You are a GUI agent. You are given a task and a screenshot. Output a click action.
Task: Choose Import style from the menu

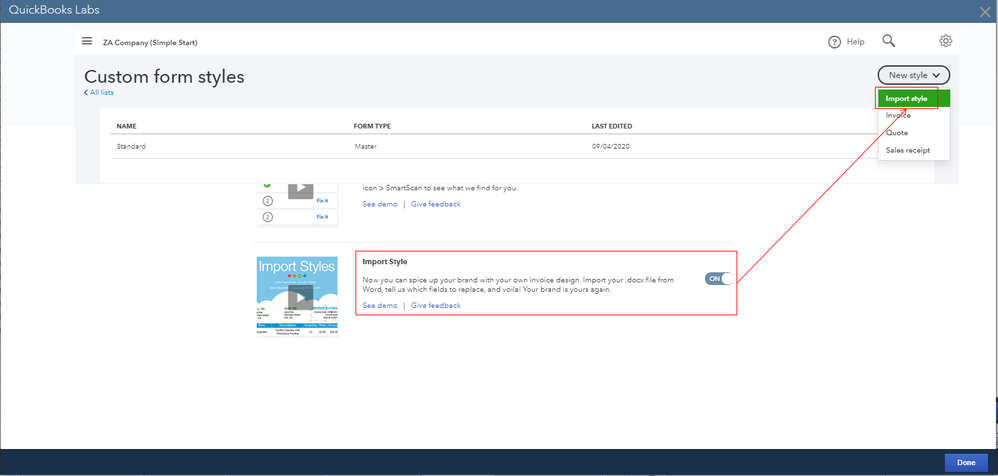(x=914, y=99)
